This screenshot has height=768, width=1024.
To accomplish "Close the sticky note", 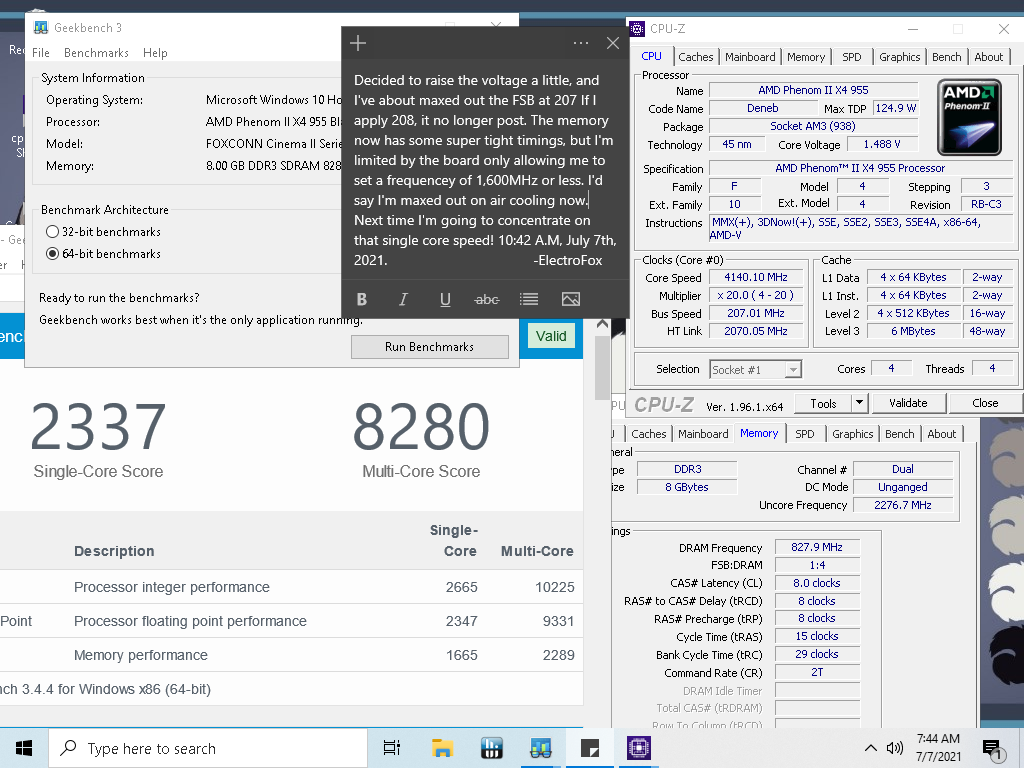I will 613,43.
